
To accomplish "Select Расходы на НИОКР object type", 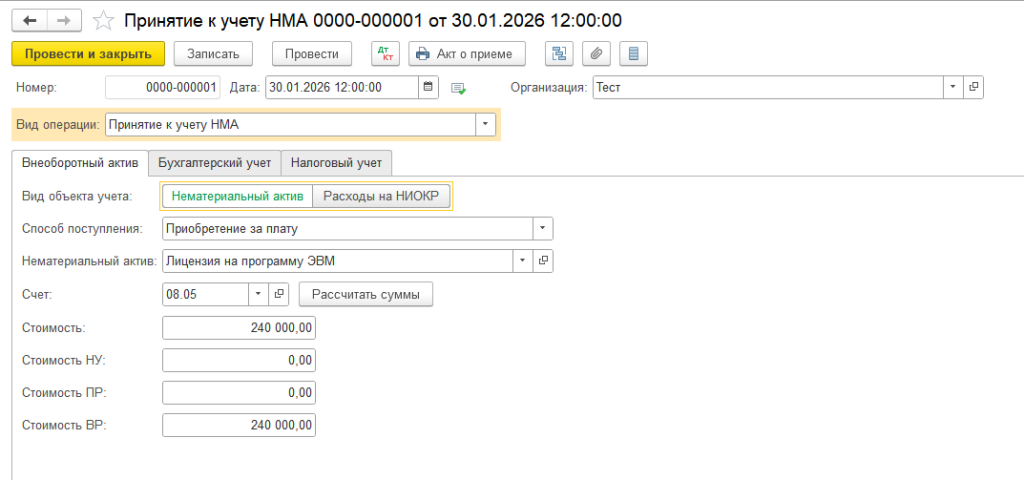I will pyautogui.click(x=381, y=196).
